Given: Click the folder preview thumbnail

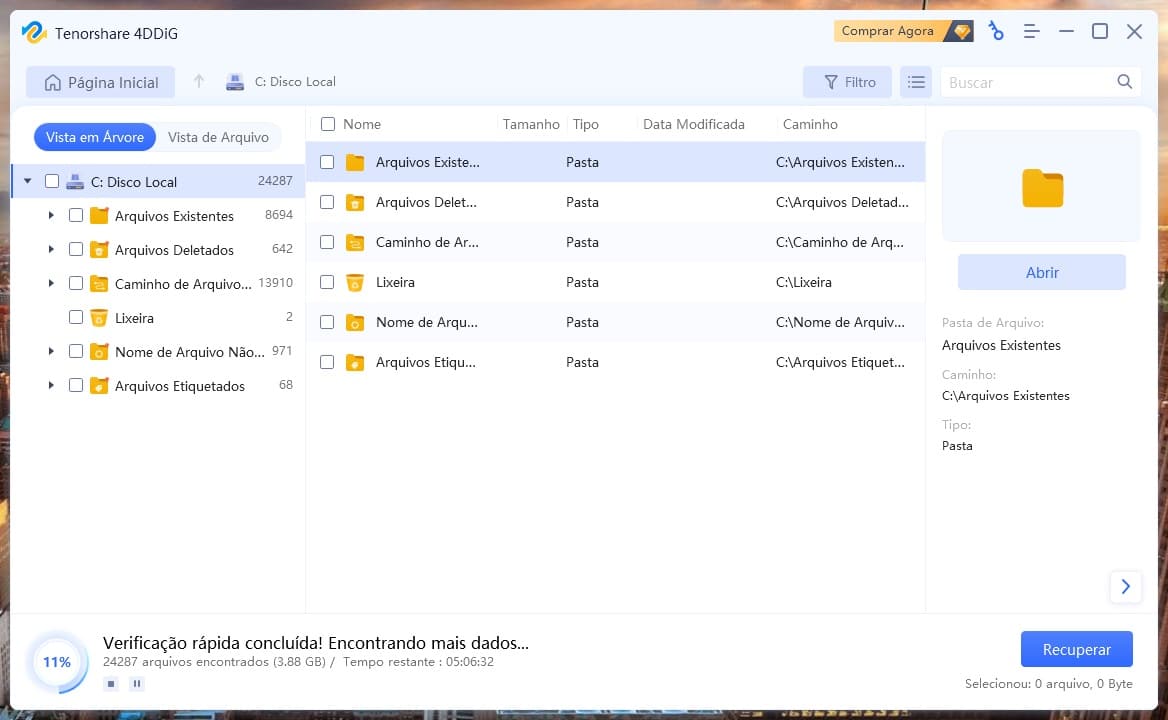Looking at the screenshot, I should pyautogui.click(x=1042, y=188).
